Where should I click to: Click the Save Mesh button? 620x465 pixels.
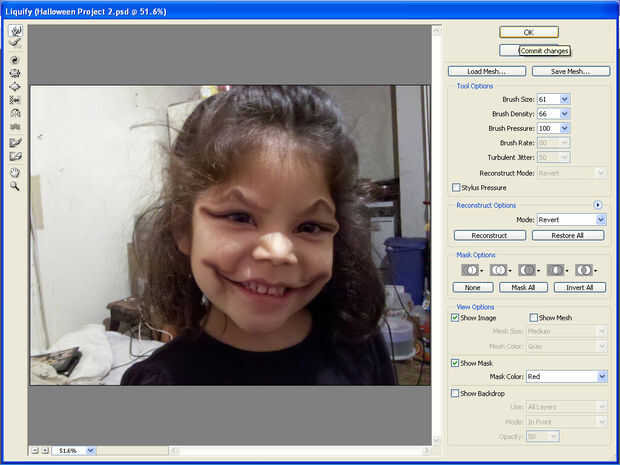571,72
